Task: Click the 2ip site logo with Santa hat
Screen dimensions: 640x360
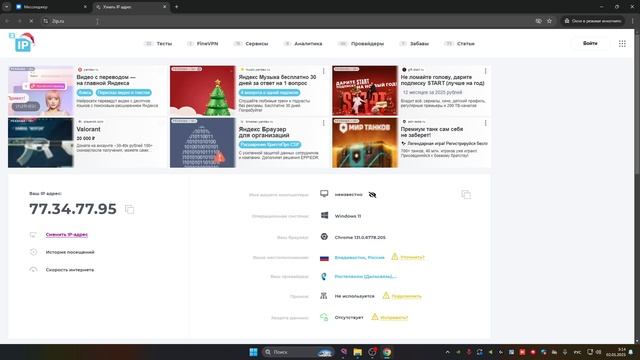Action: 22,42
